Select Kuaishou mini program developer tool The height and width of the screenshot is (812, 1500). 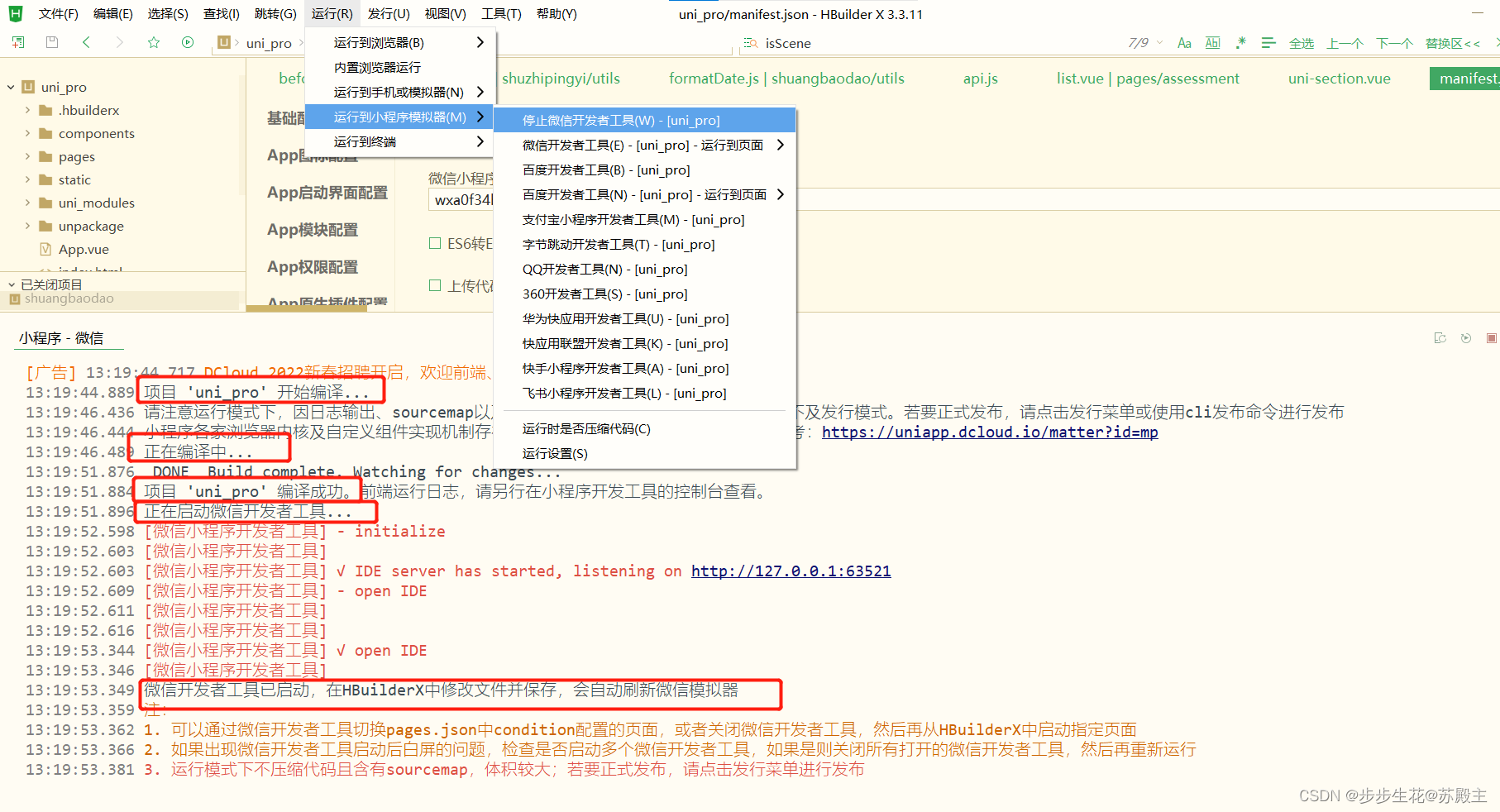645,368
